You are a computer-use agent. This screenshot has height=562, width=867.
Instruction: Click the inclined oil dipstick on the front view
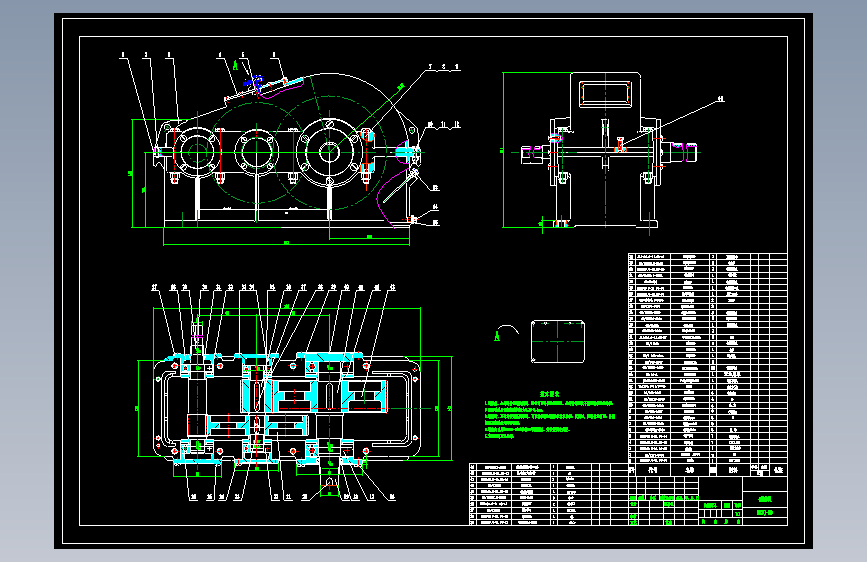coord(400,186)
